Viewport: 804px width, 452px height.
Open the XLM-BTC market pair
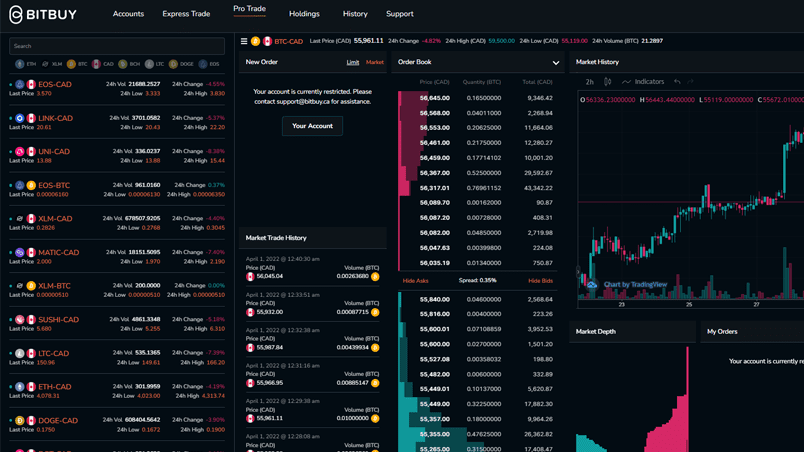coord(54,285)
